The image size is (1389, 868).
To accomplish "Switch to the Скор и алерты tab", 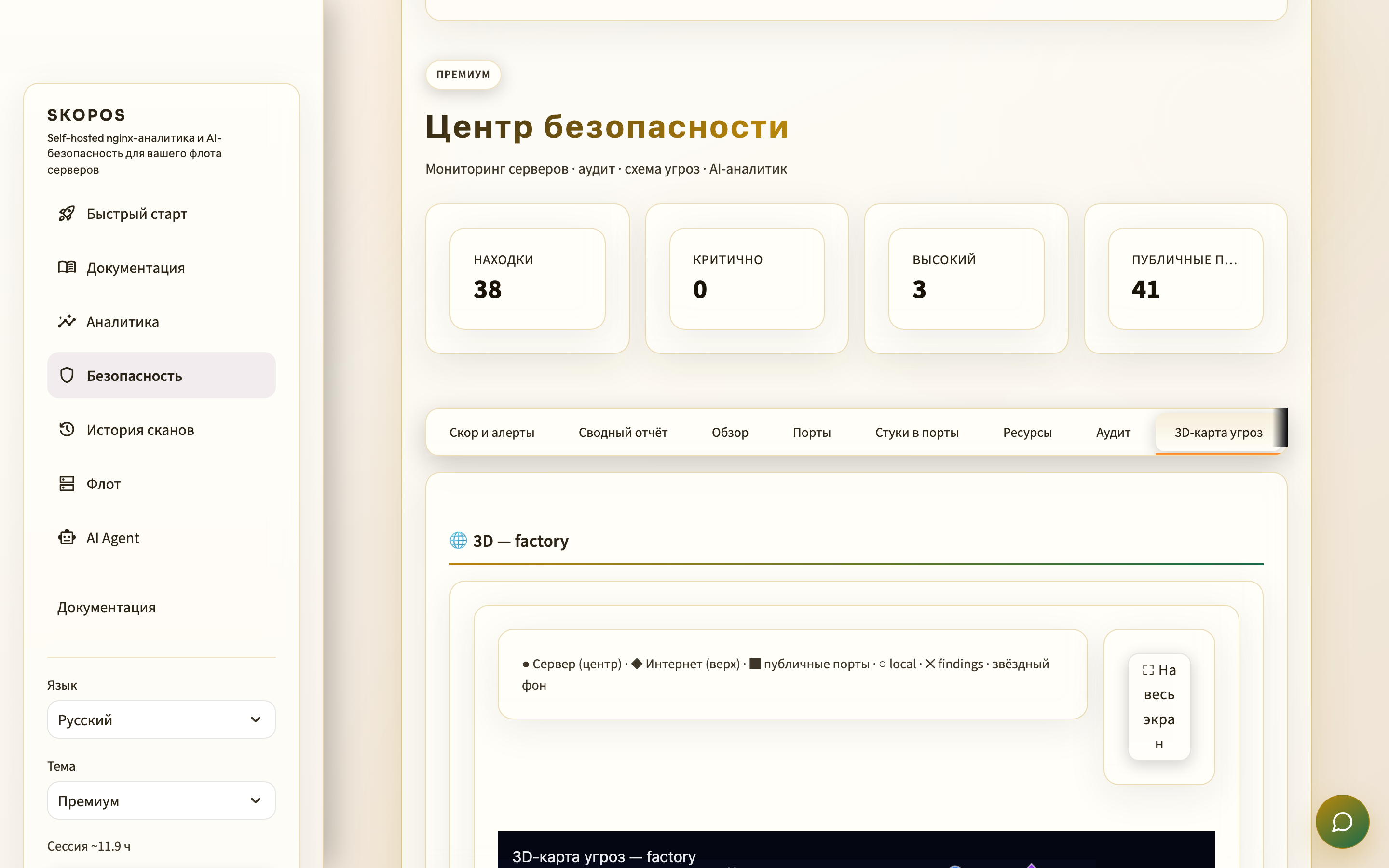I will (491, 432).
